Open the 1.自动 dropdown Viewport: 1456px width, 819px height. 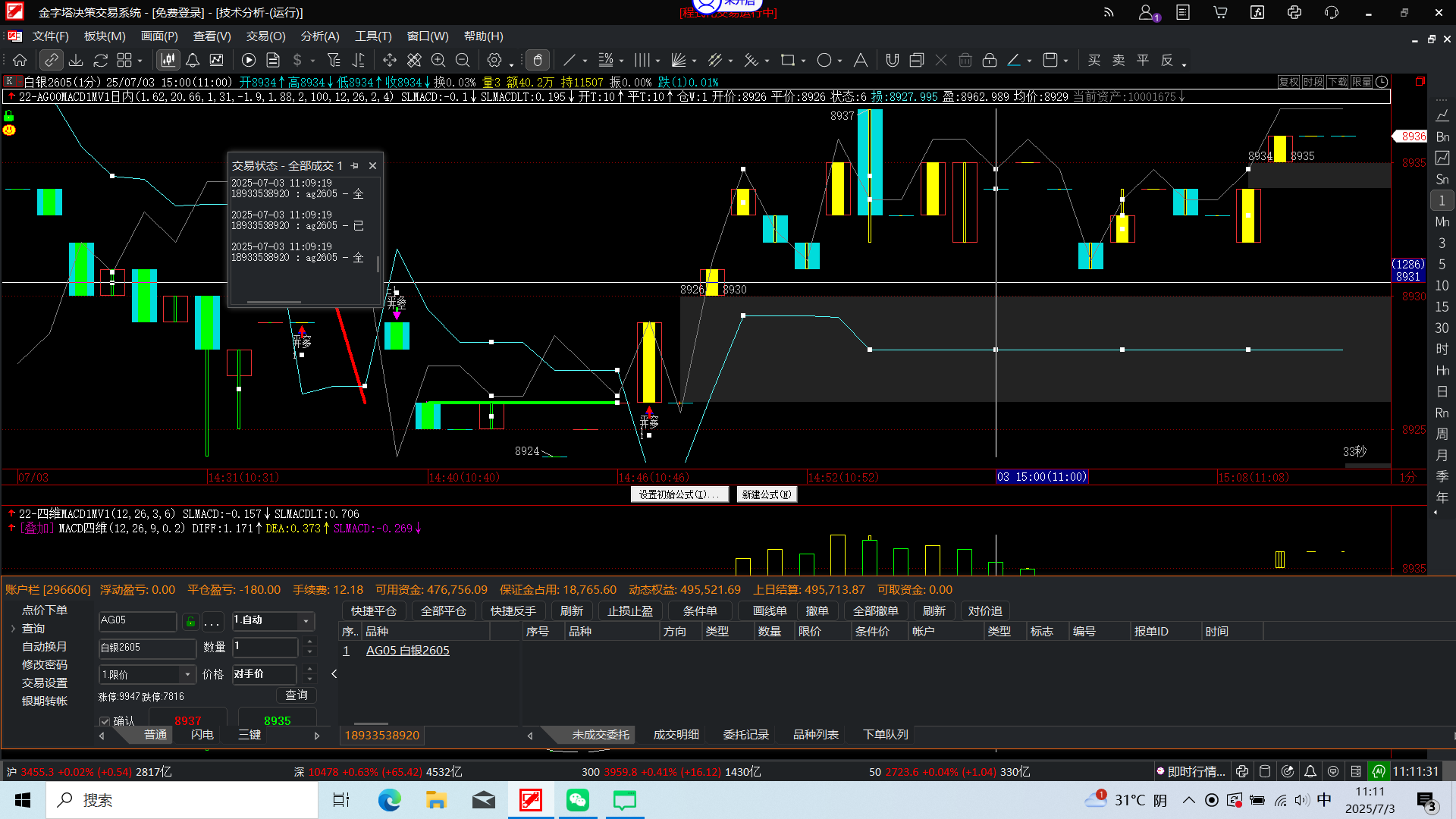[306, 620]
